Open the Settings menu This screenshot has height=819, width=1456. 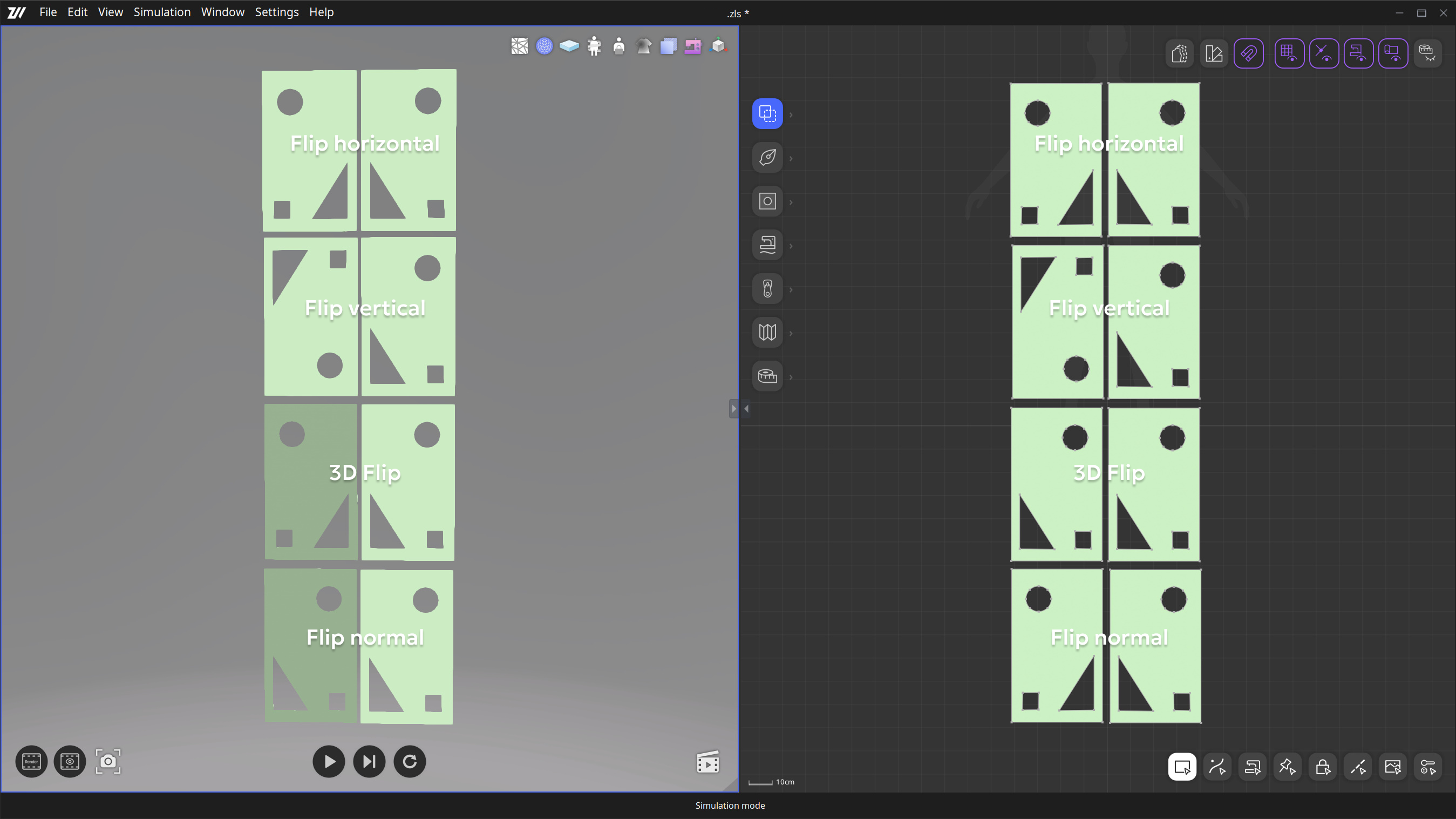[276, 12]
